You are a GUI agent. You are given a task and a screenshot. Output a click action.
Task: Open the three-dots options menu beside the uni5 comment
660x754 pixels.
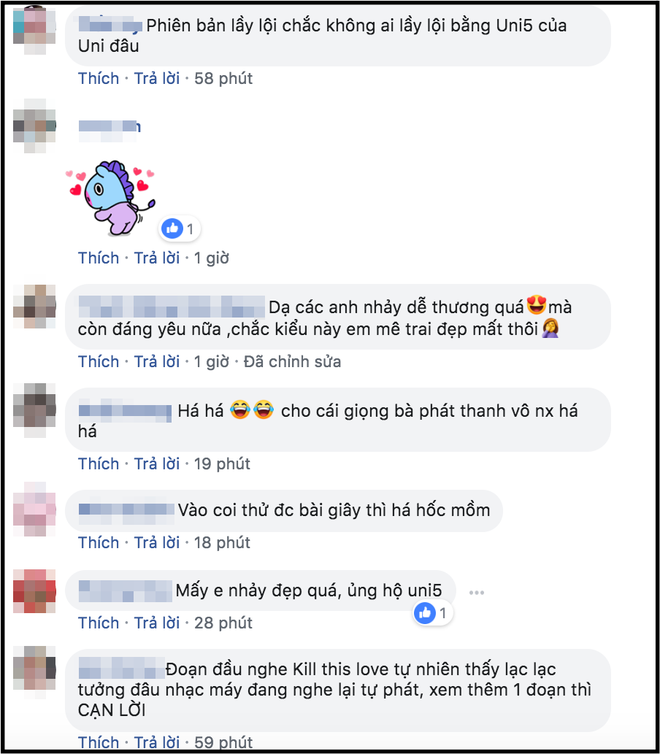point(476,592)
